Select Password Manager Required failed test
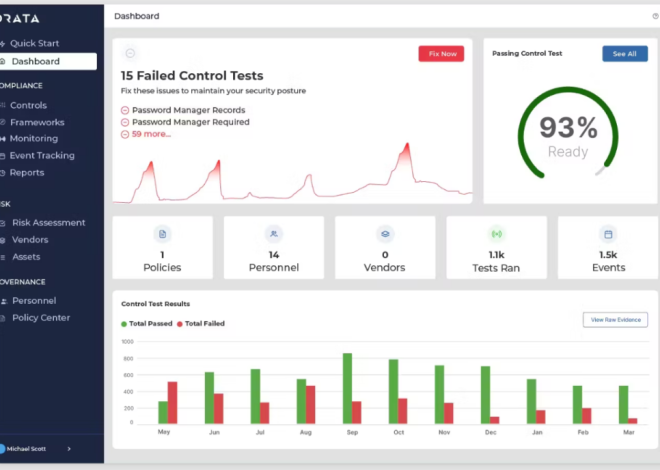The width and height of the screenshot is (660, 470). (x=191, y=122)
